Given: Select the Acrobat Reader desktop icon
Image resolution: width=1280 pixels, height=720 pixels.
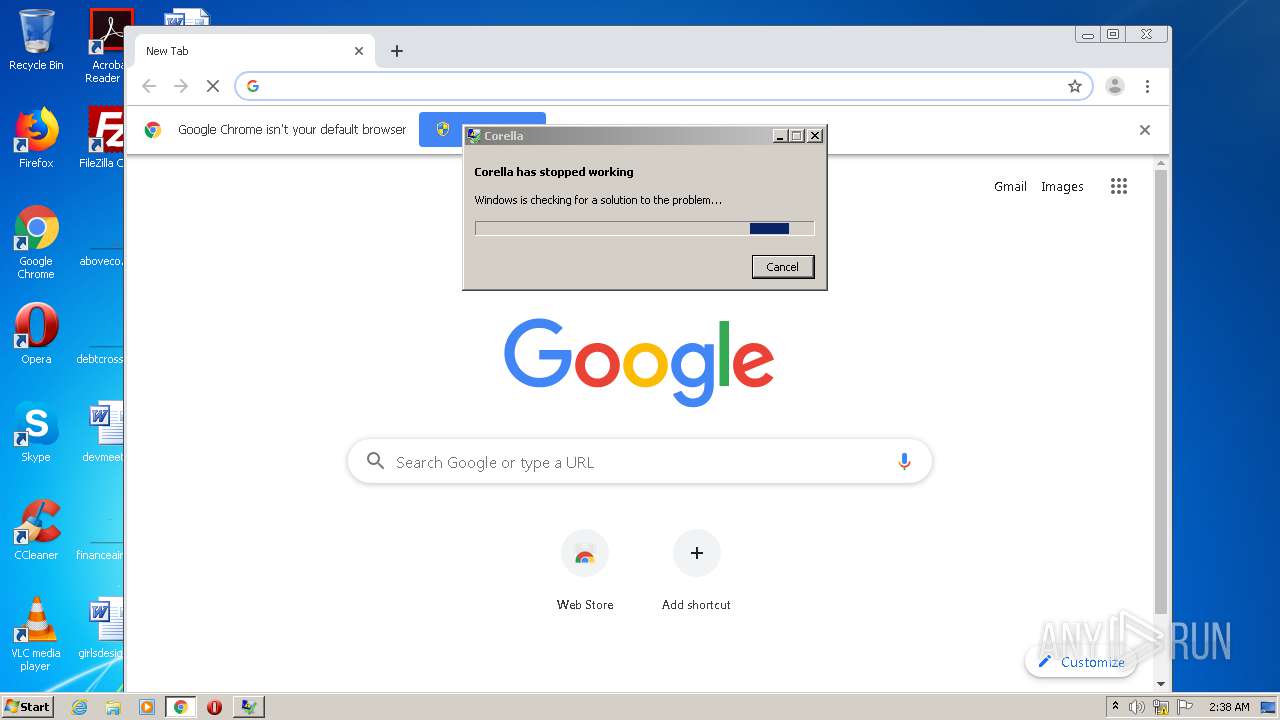Looking at the screenshot, I should pyautogui.click(x=105, y=46).
